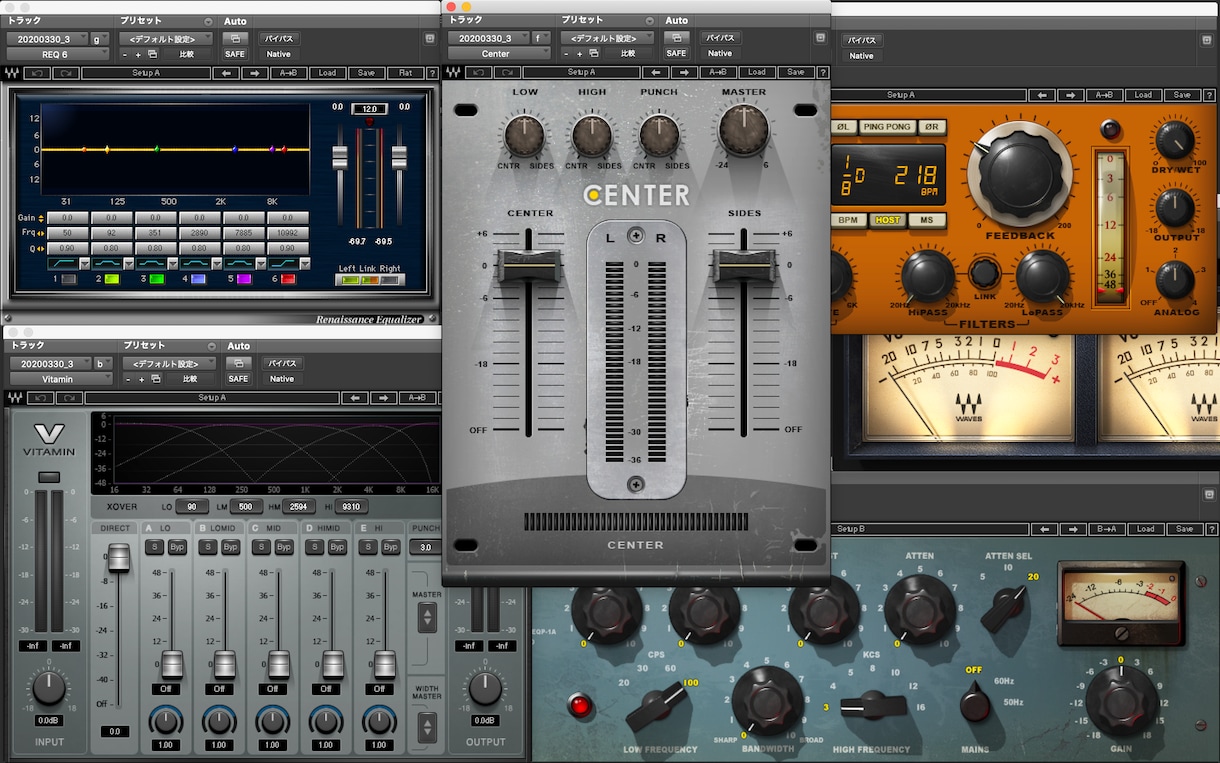Click the filters LINK knob button
Screen dimensions: 1220x763
click(x=984, y=272)
